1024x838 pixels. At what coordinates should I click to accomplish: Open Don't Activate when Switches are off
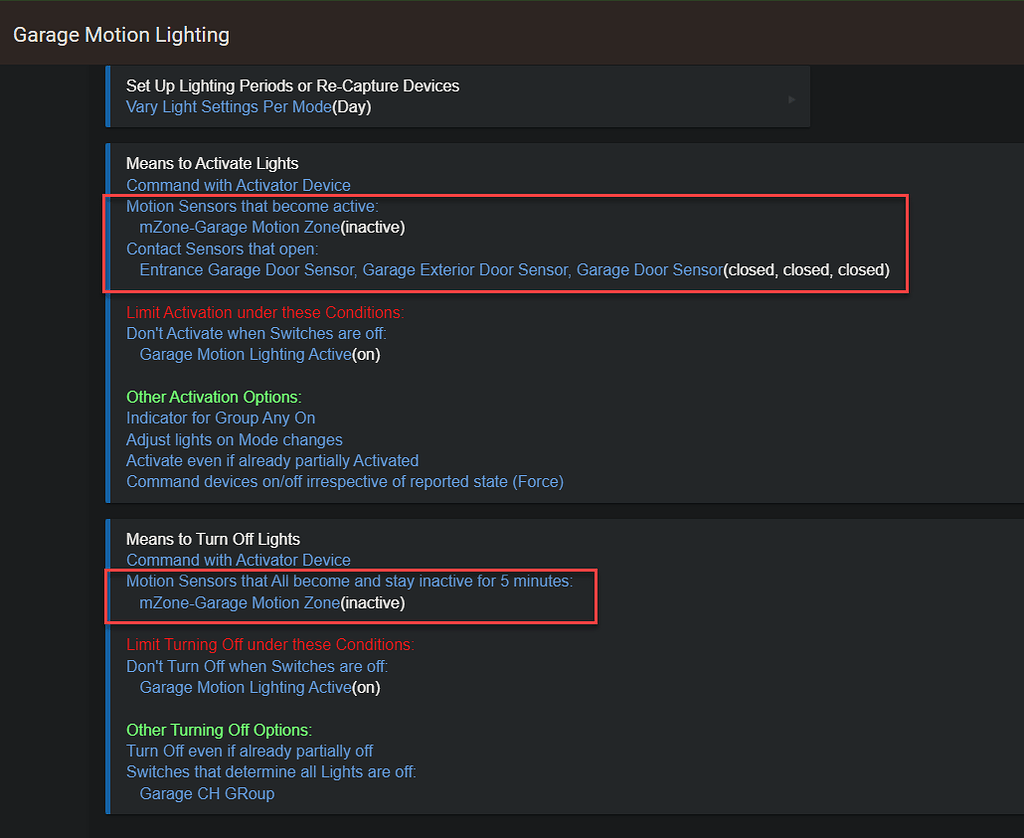(256, 333)
